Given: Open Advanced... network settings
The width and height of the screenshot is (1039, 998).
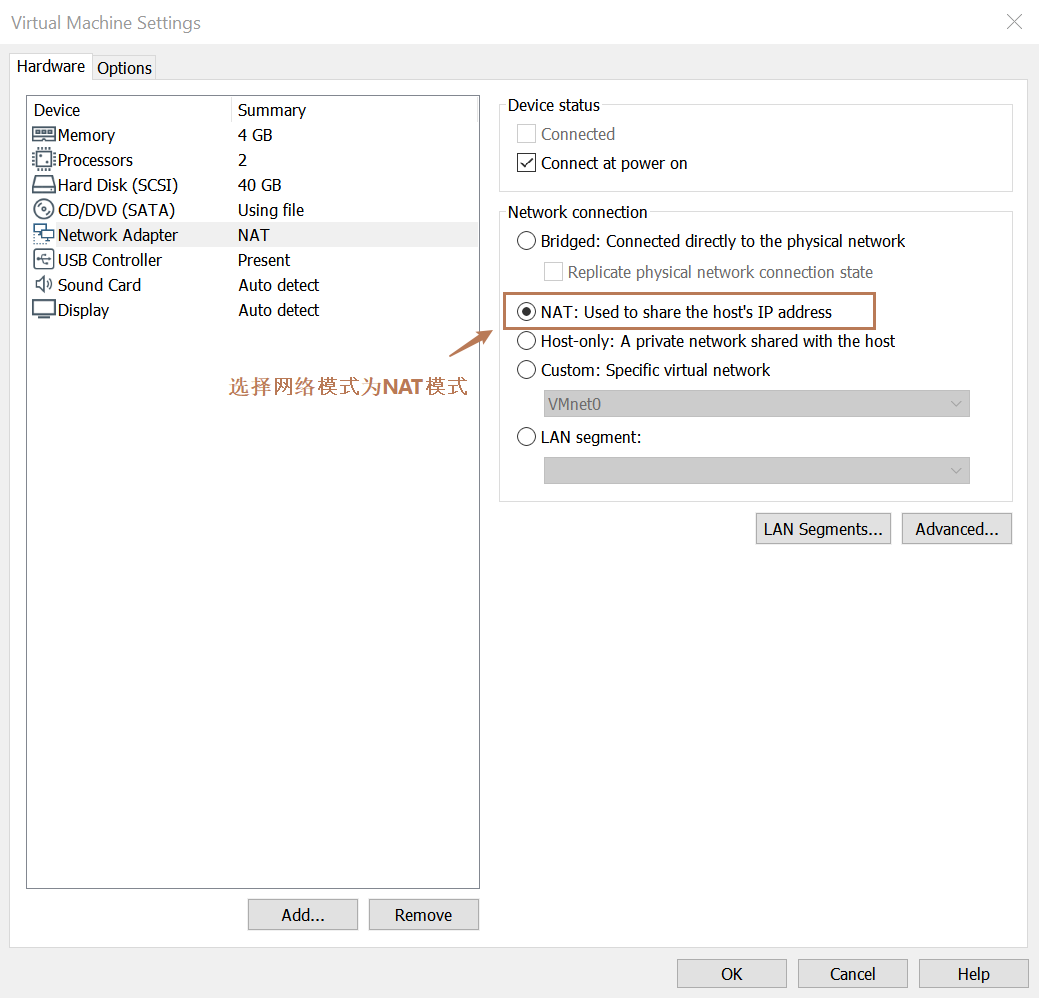Looking at the screenshot, I should (x=956, y=529).
